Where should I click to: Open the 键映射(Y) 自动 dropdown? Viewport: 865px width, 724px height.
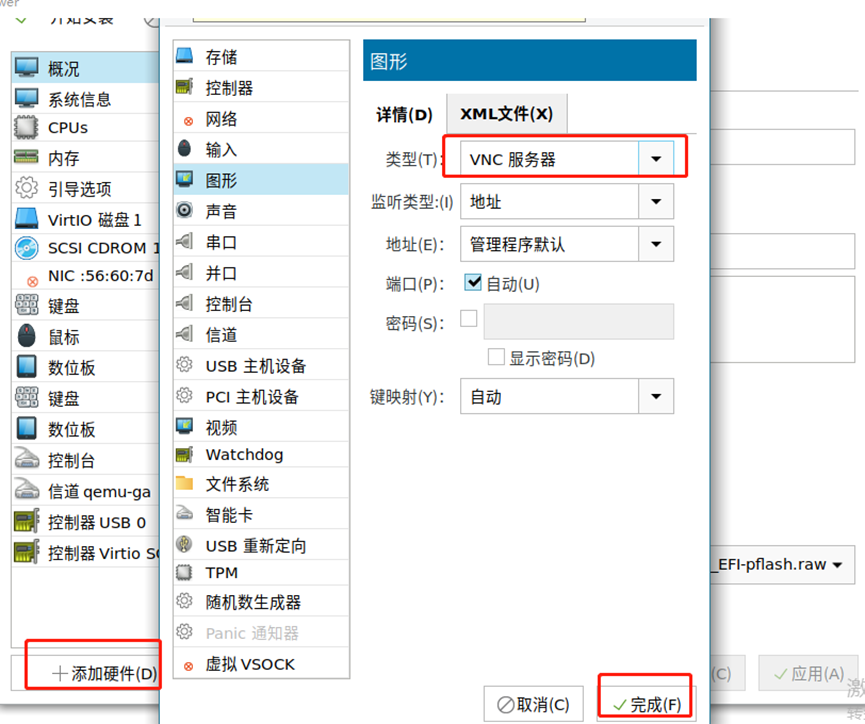pyautogui.click(x=567, y=396)
